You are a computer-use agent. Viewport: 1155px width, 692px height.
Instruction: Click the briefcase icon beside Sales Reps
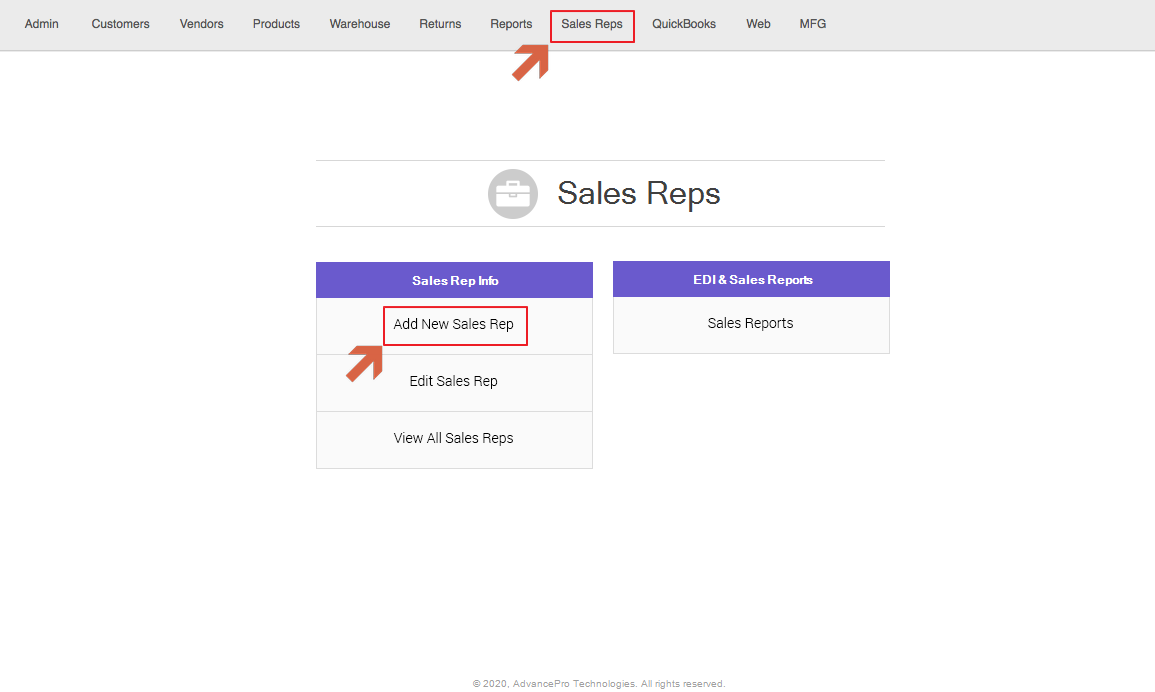click(x=513, y=194)
